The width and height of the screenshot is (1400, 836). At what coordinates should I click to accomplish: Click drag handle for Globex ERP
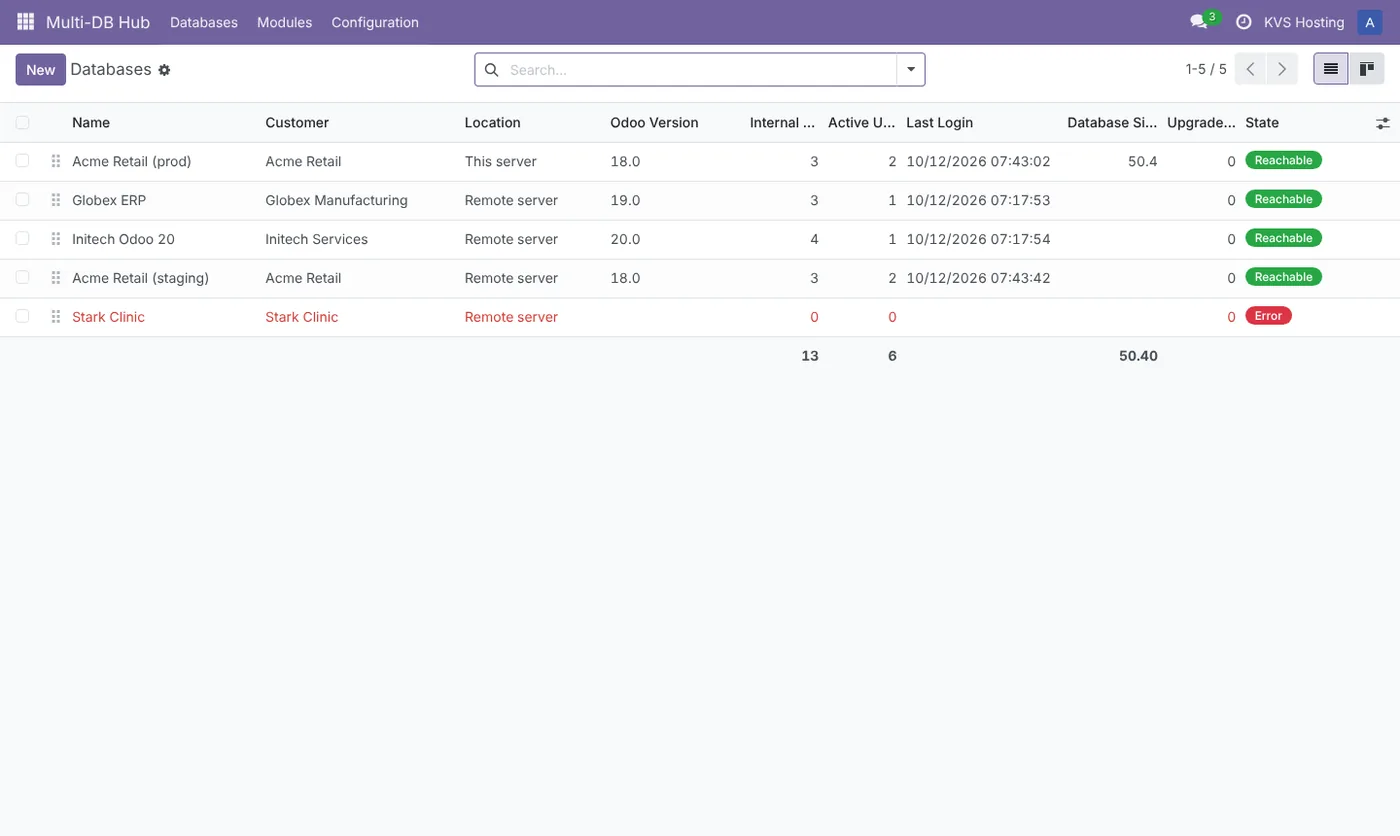[x=56, y=200]
